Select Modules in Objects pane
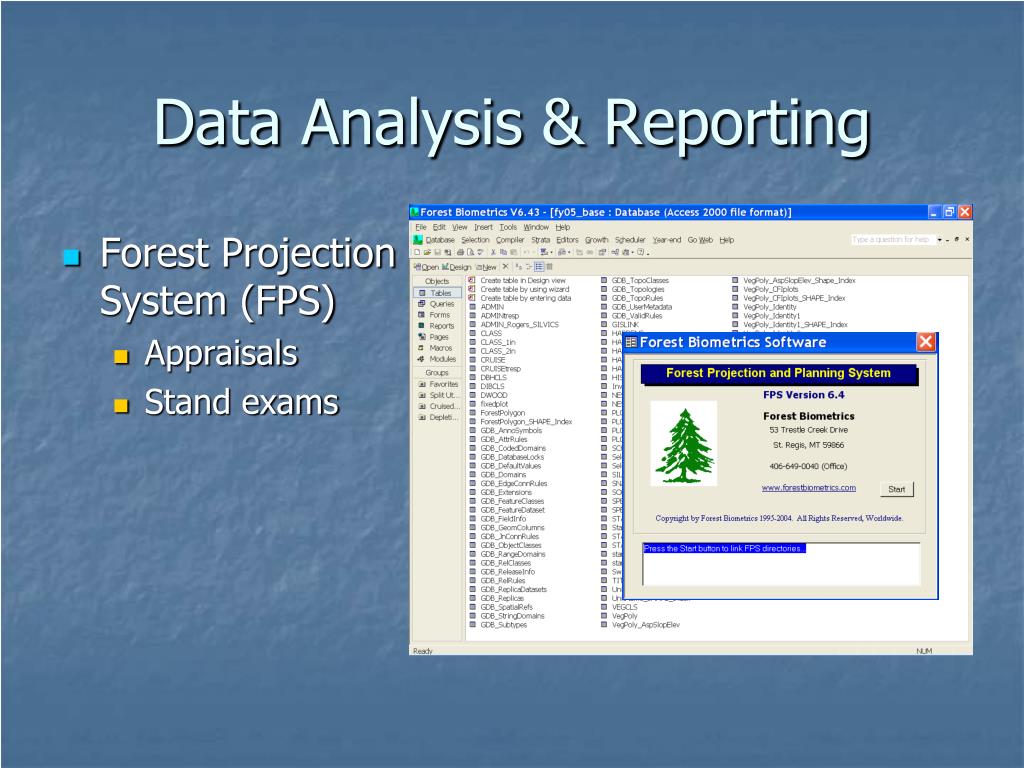 coord(437,359)
